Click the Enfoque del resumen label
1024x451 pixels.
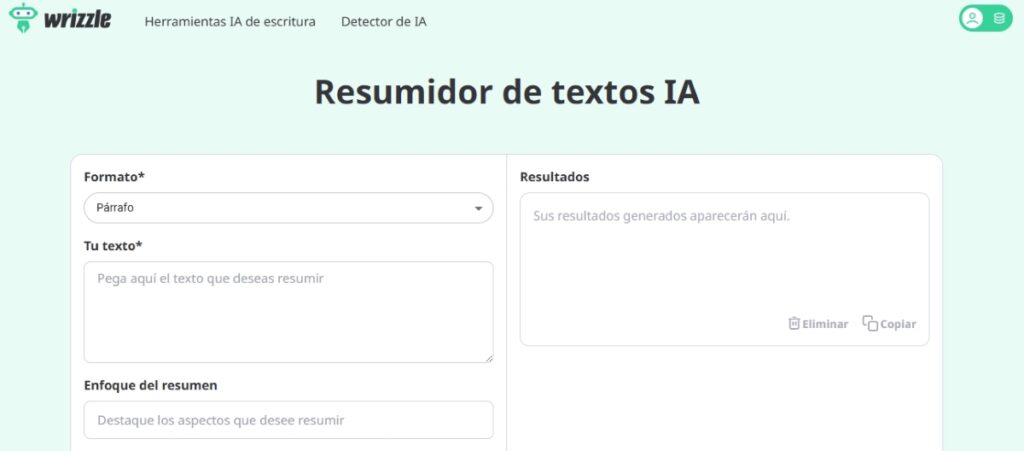151,386
